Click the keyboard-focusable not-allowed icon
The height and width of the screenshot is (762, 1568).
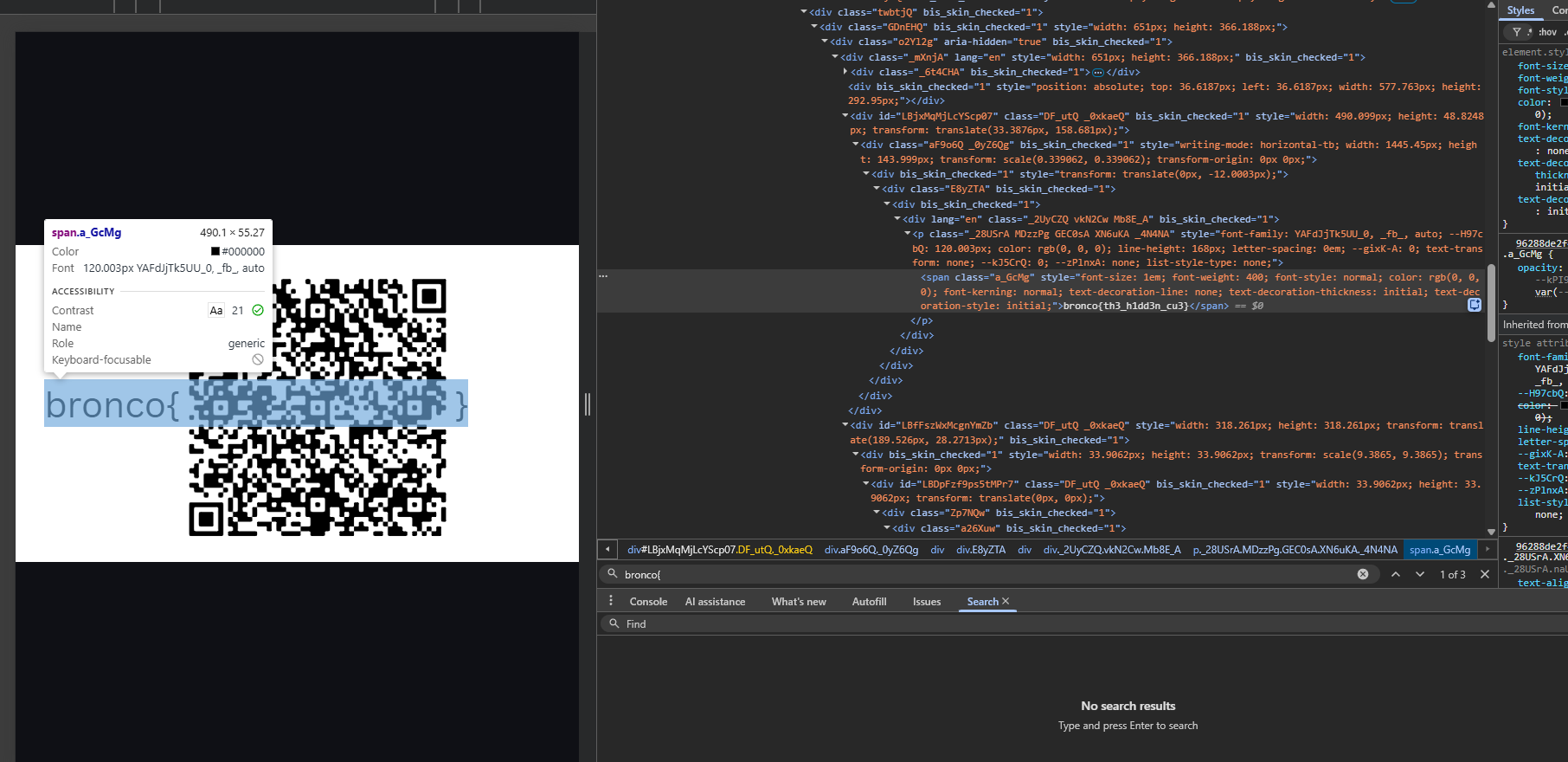point(258,359)
